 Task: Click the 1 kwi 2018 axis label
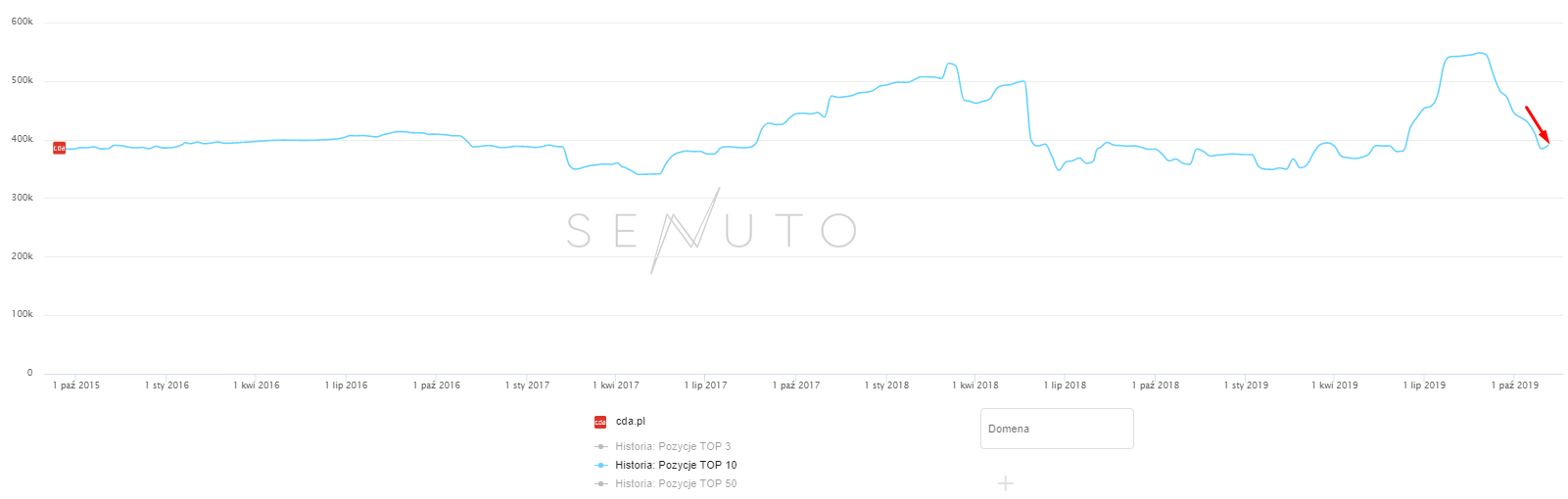[x=975, y=386]
